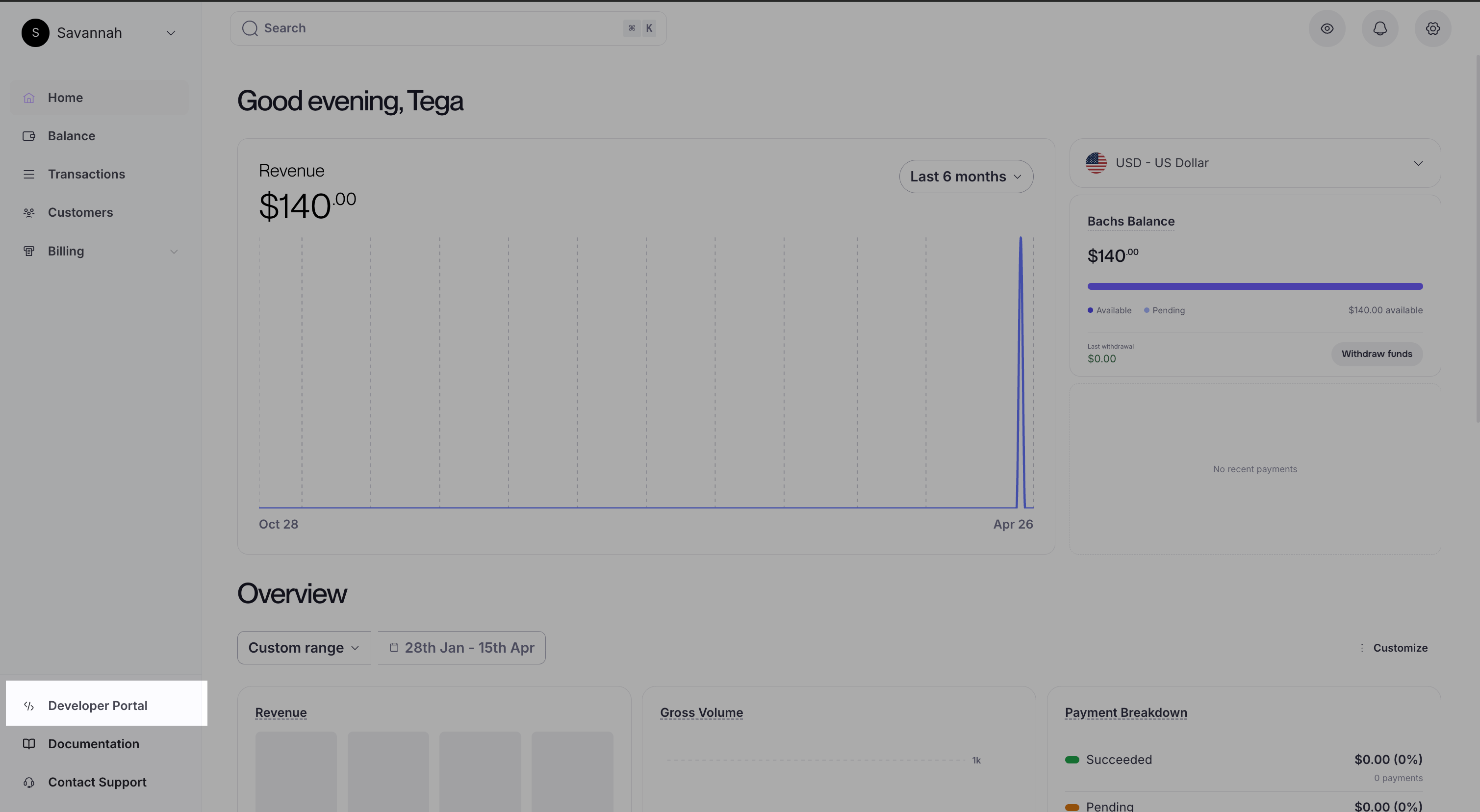The height and width of the screenshot is (812, 1480).
Task: Click the 'Oct 28' axis label
Action: (278, 524)
